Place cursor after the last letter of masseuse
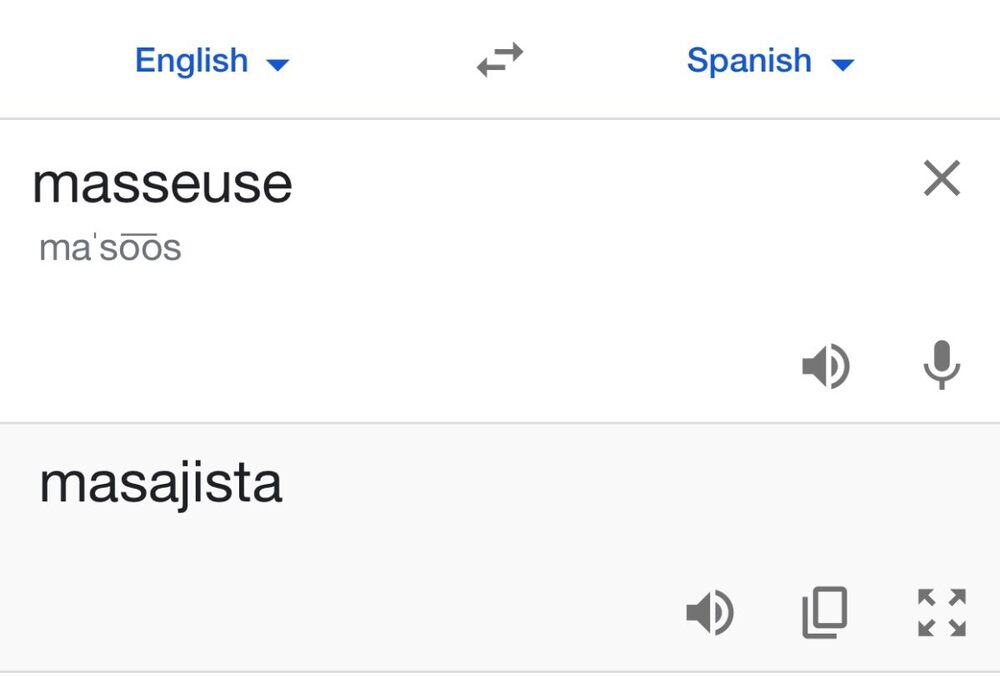 [x=294, y=184]
